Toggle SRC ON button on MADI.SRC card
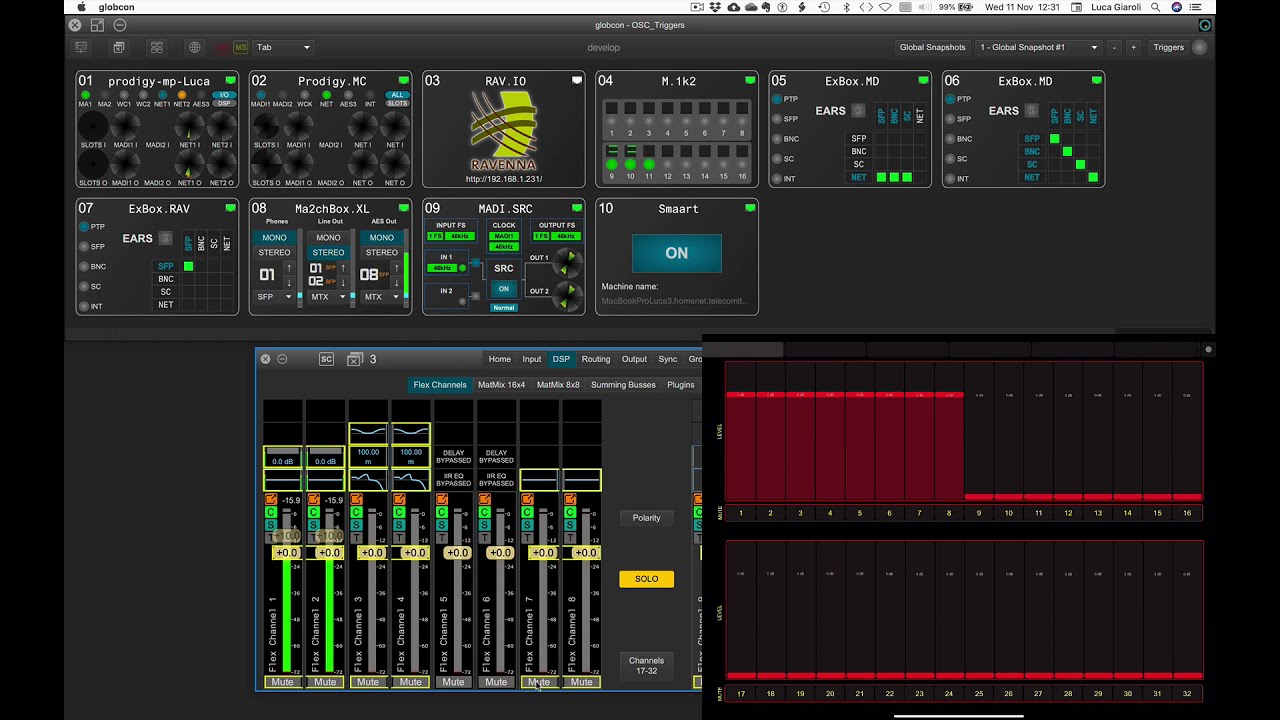The width and height of the screenshot is (1280, 720). click(x=504, y=289)
